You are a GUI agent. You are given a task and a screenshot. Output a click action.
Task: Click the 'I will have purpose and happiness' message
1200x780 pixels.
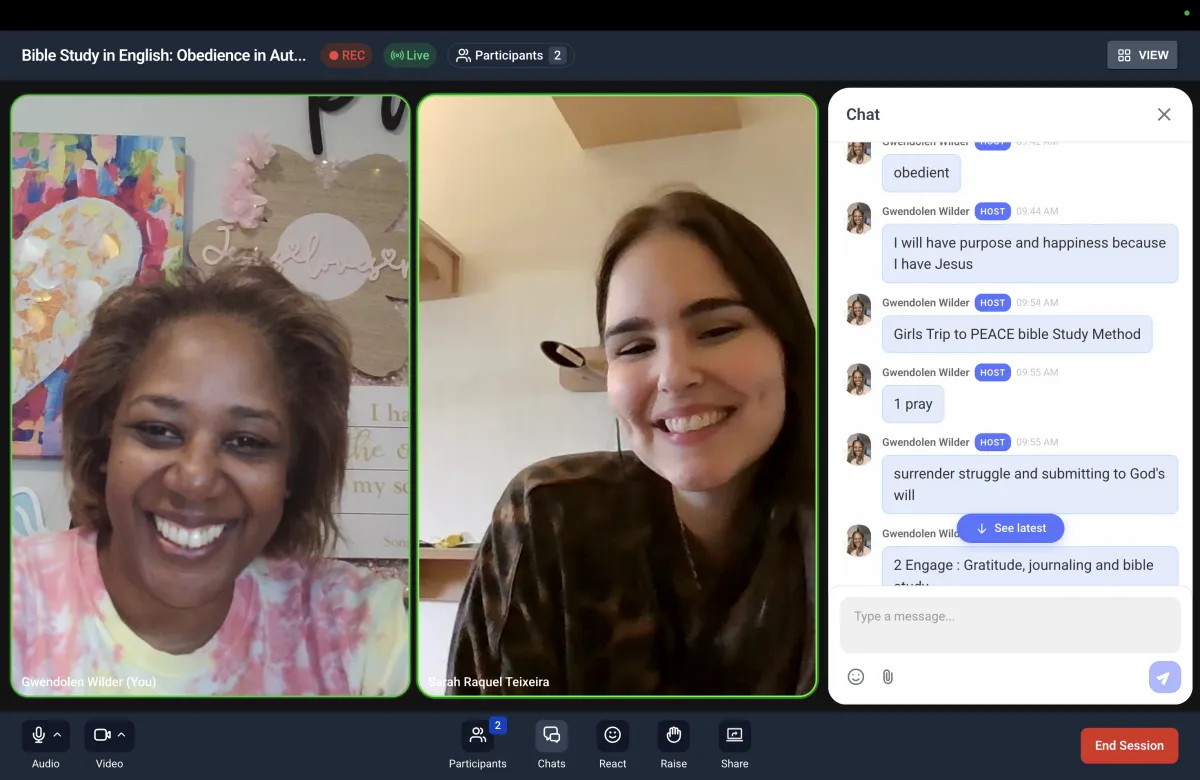tap(1030, 253)
